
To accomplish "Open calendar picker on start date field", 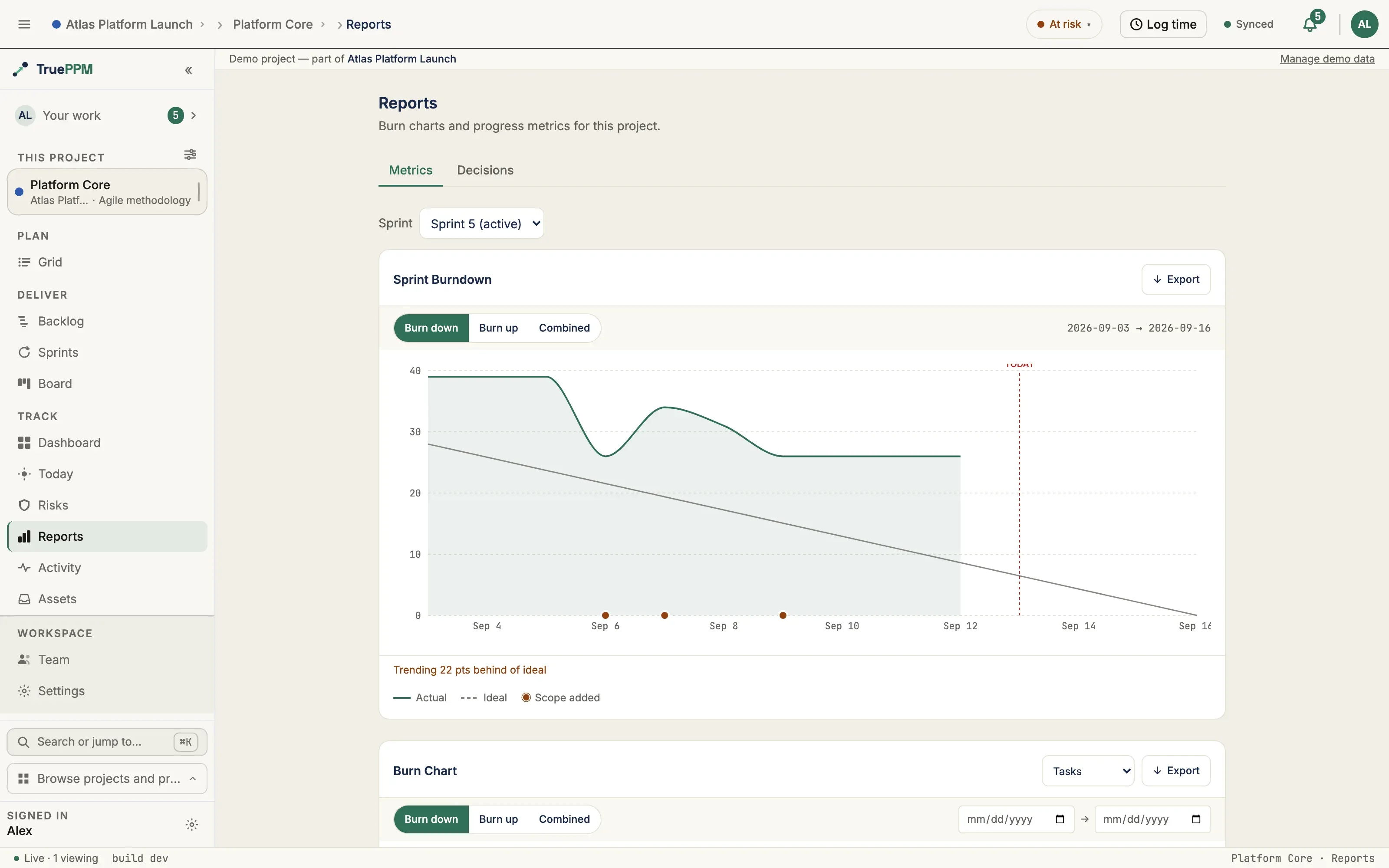I will (1060, 819).
